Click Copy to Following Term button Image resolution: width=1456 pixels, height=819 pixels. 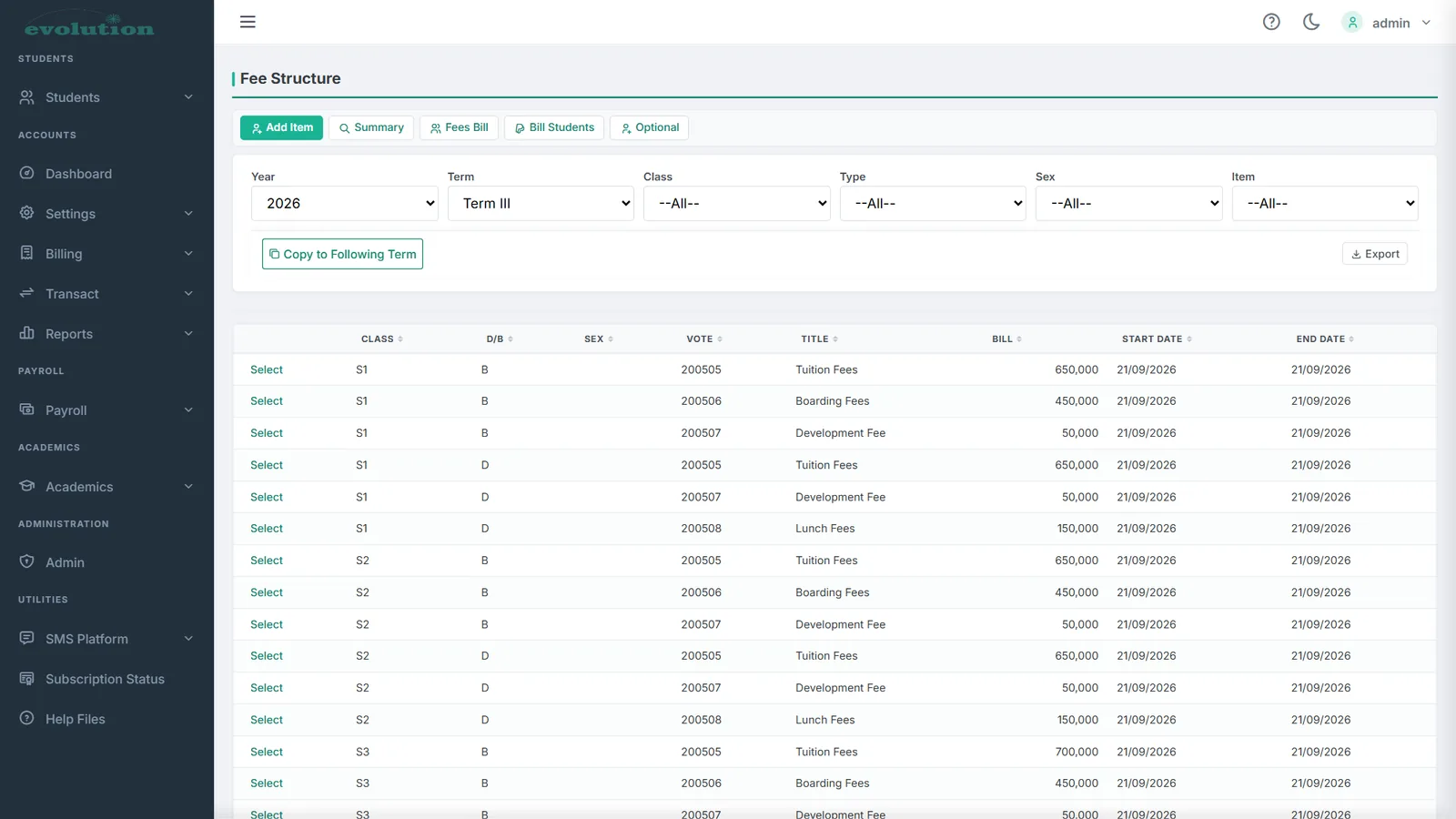[342, 254]
